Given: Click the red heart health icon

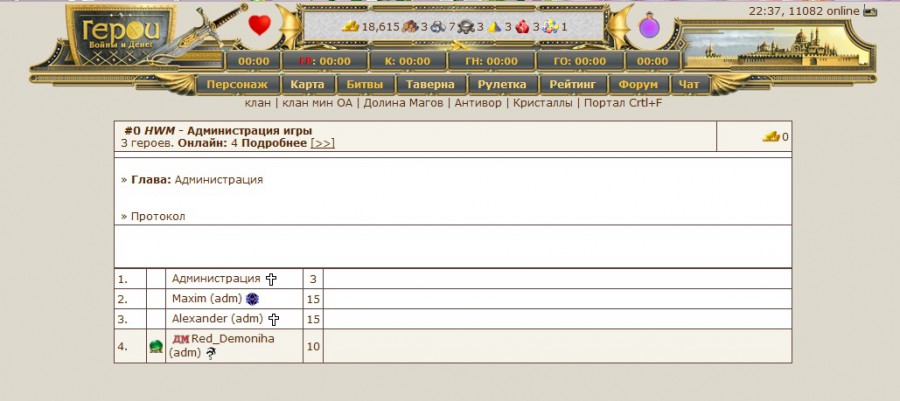Looking at the screenshot, I should coord(259,26).
